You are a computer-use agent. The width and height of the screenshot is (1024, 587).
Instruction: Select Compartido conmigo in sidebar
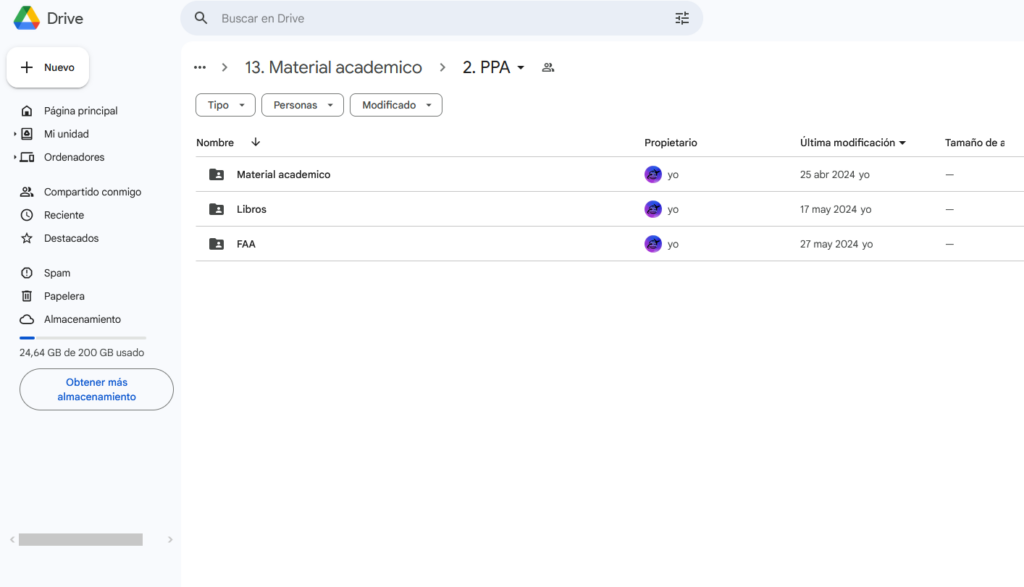(x=92, y=192)
